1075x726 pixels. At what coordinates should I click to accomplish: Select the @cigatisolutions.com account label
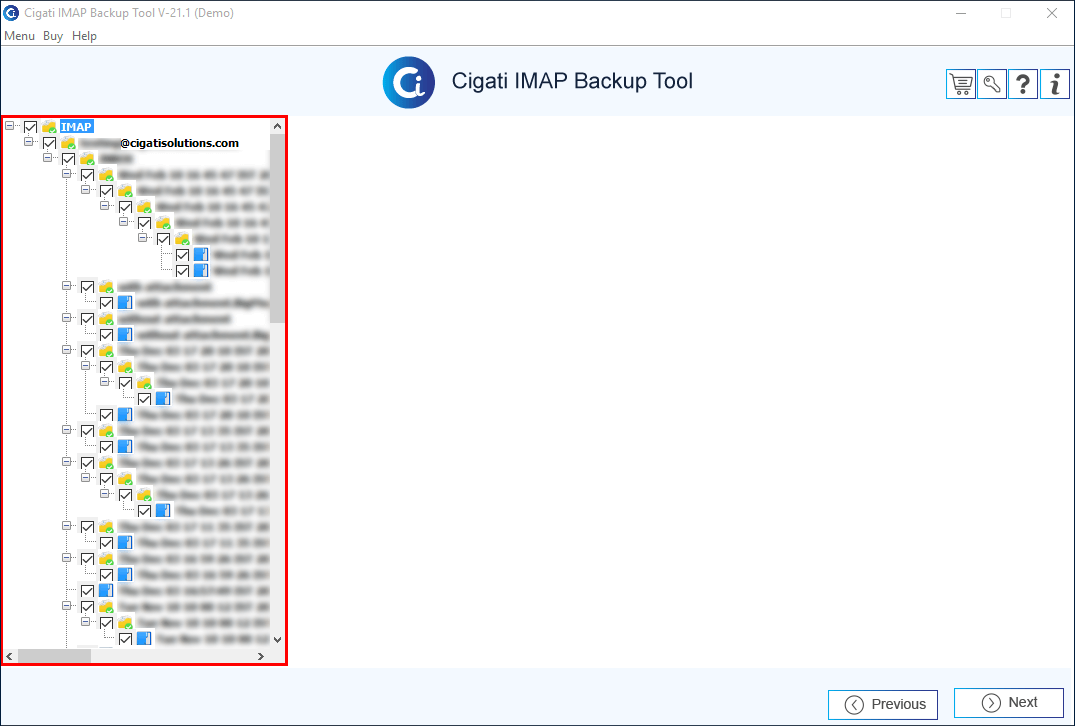(180, 143)
